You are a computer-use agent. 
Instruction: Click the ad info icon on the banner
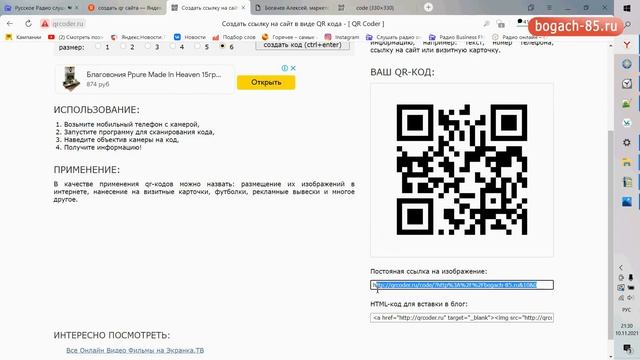coord(284,68)
